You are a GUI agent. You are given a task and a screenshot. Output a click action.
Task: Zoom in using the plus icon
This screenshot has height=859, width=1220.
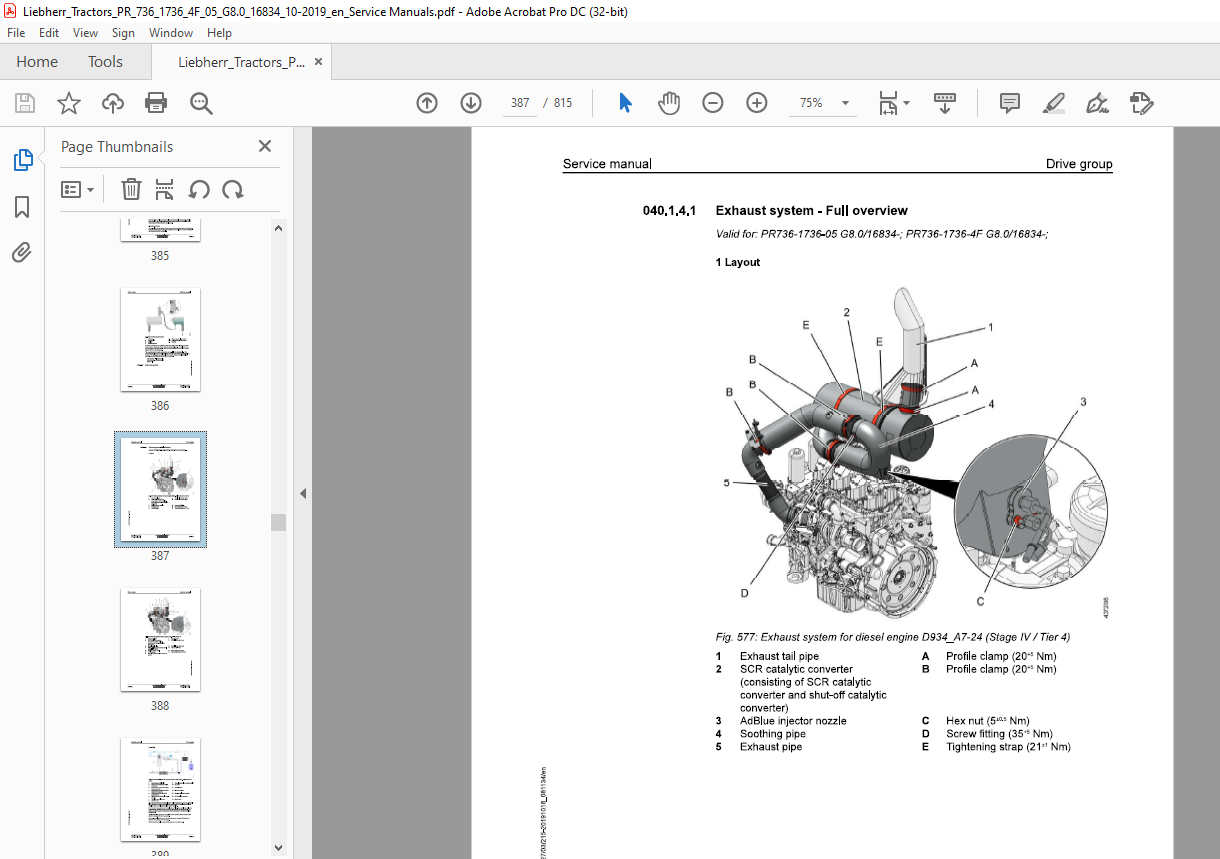point(757,103)
